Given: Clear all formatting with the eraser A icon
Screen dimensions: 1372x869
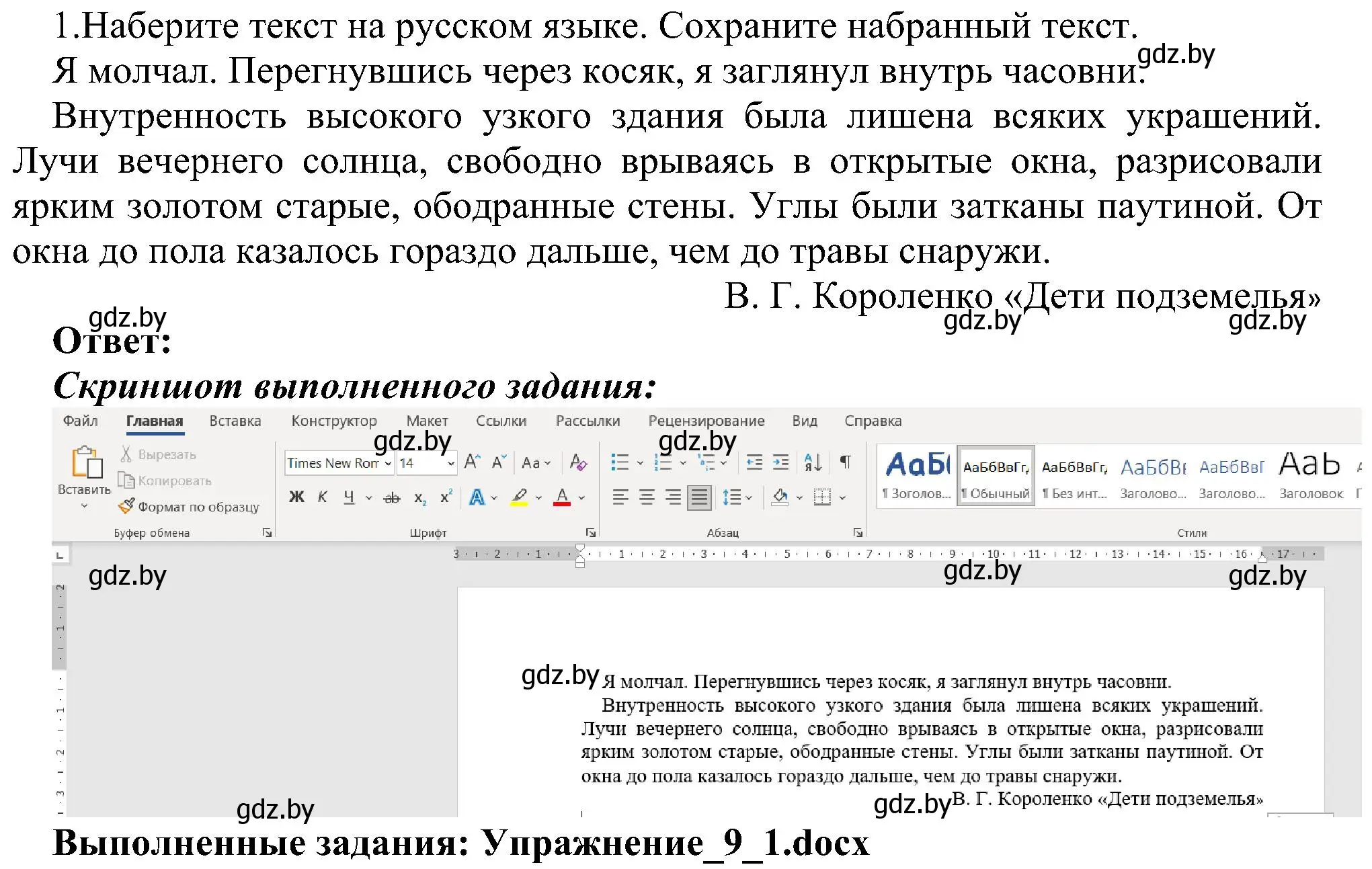Looking at the screenshot, I should tap(578, 462).
